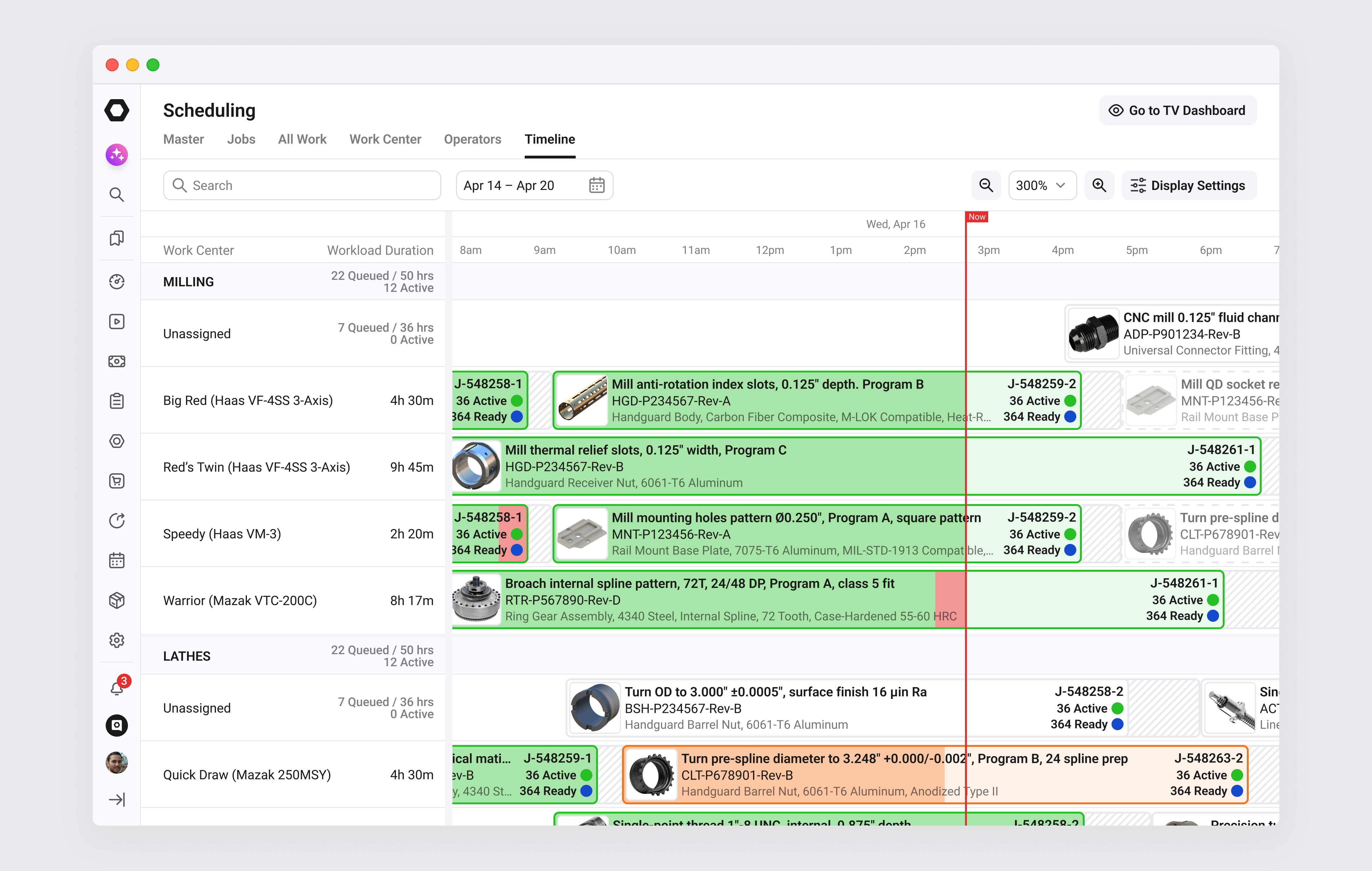
Task: Select the Warrior (Mazak VTC-200C) row
Action: click(x=293, y=600)
